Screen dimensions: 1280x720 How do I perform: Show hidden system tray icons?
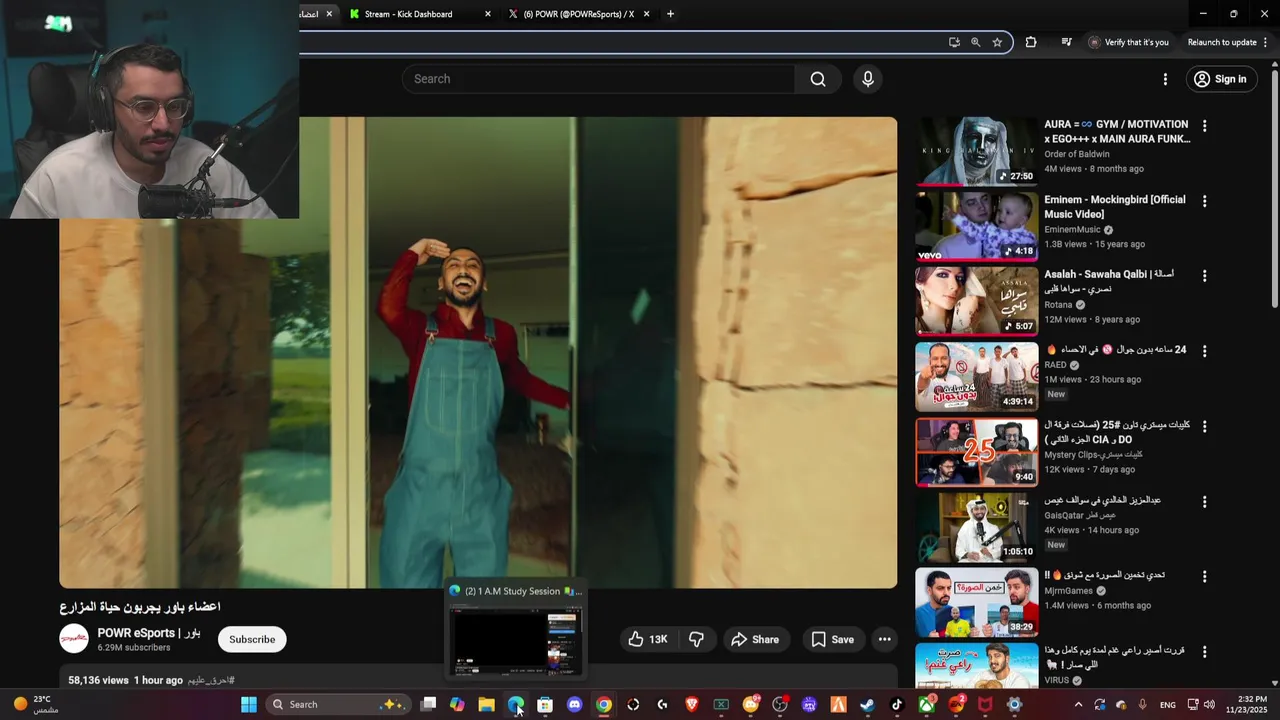point(1078,704)
